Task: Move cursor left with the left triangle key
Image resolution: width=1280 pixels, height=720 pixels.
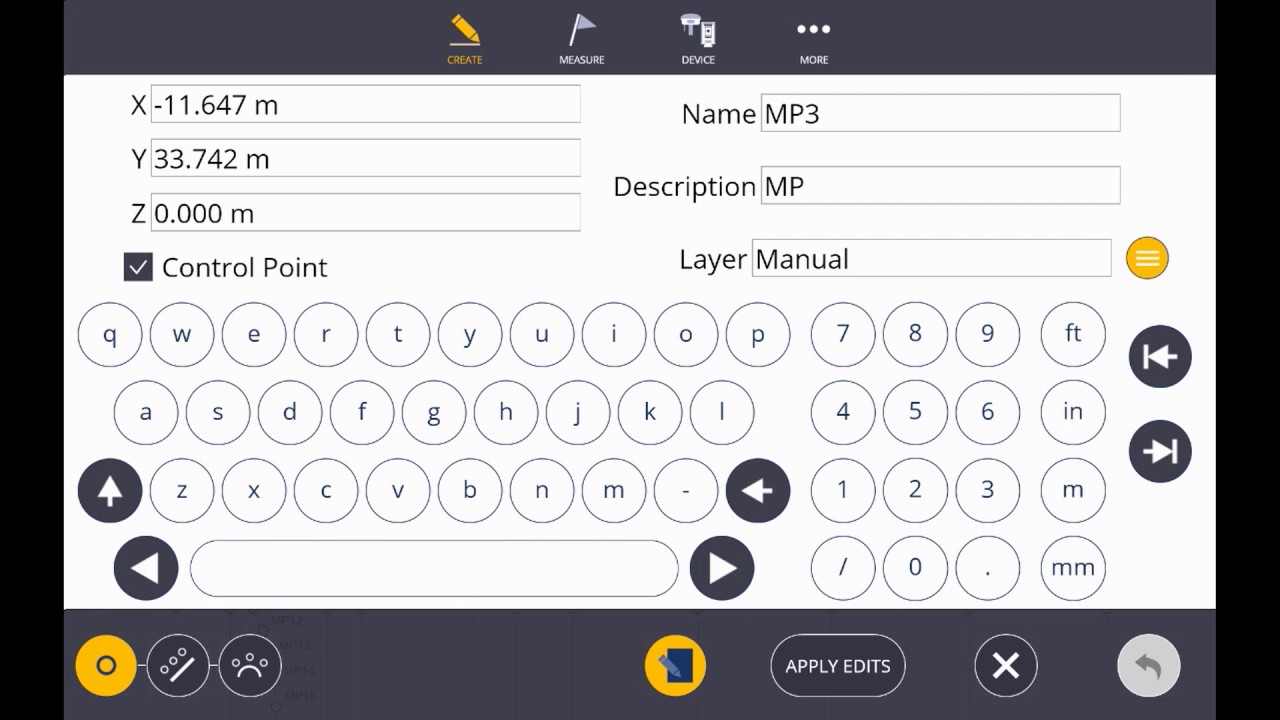Action: pos(146,568)
